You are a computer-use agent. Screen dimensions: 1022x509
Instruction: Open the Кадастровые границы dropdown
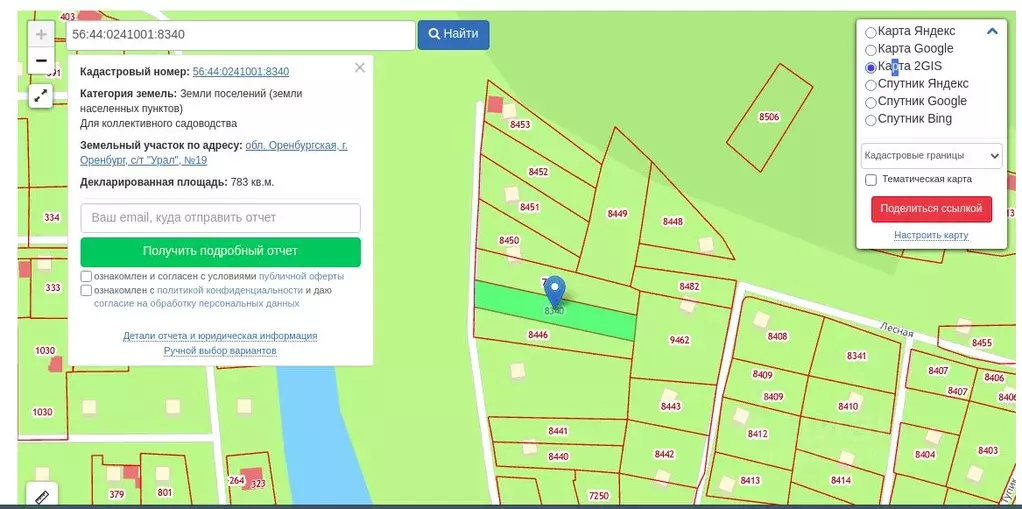click(x=931, y=156)
